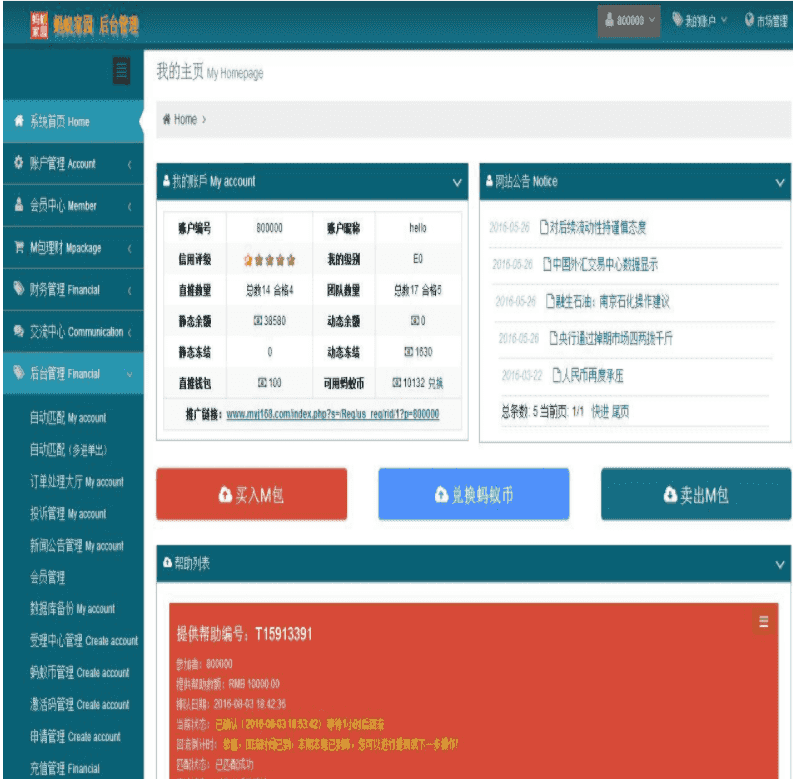Click 快进 pagination link
The image size is (799, 779).
(x=600, y=411)
